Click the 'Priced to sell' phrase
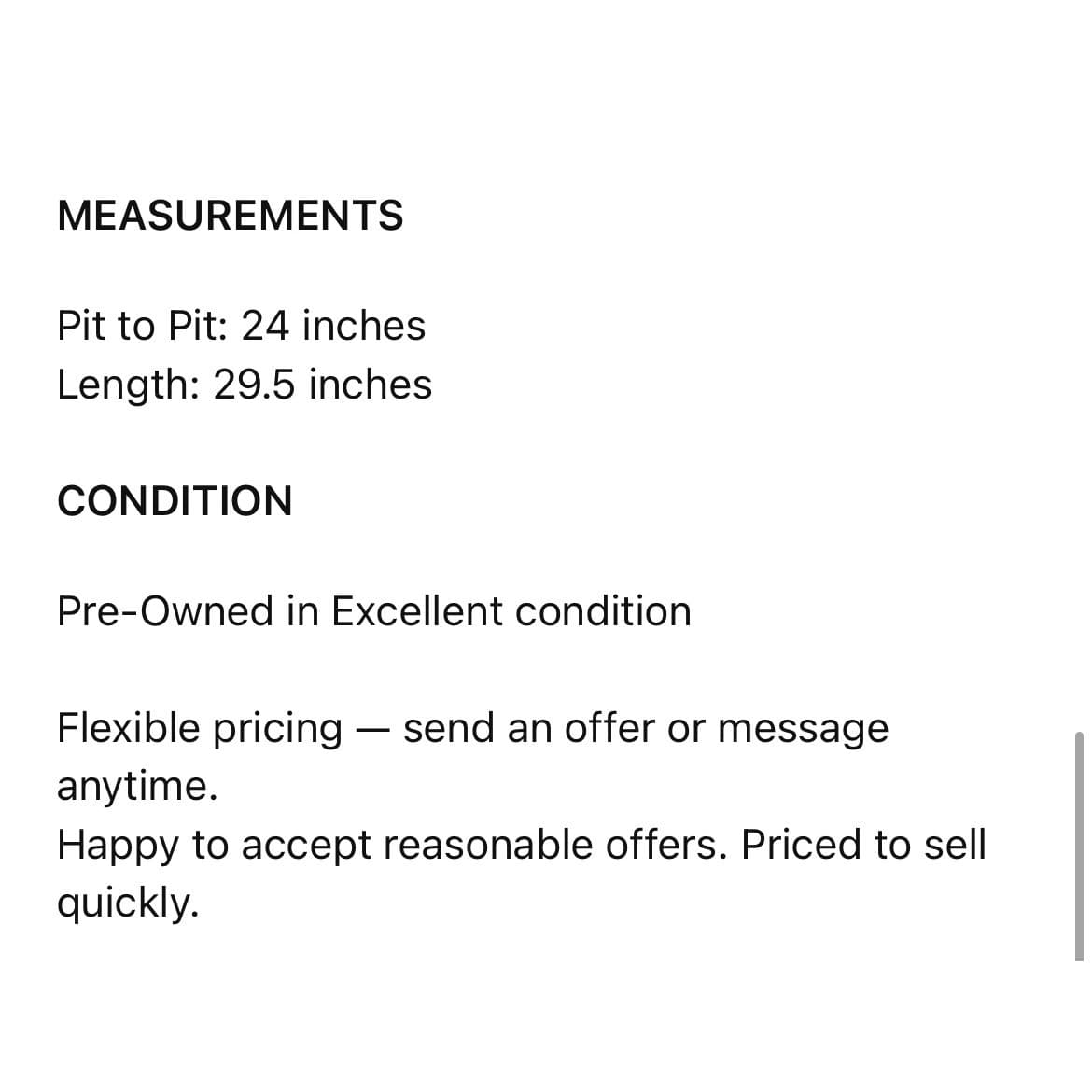 click(x=863, y=845)
